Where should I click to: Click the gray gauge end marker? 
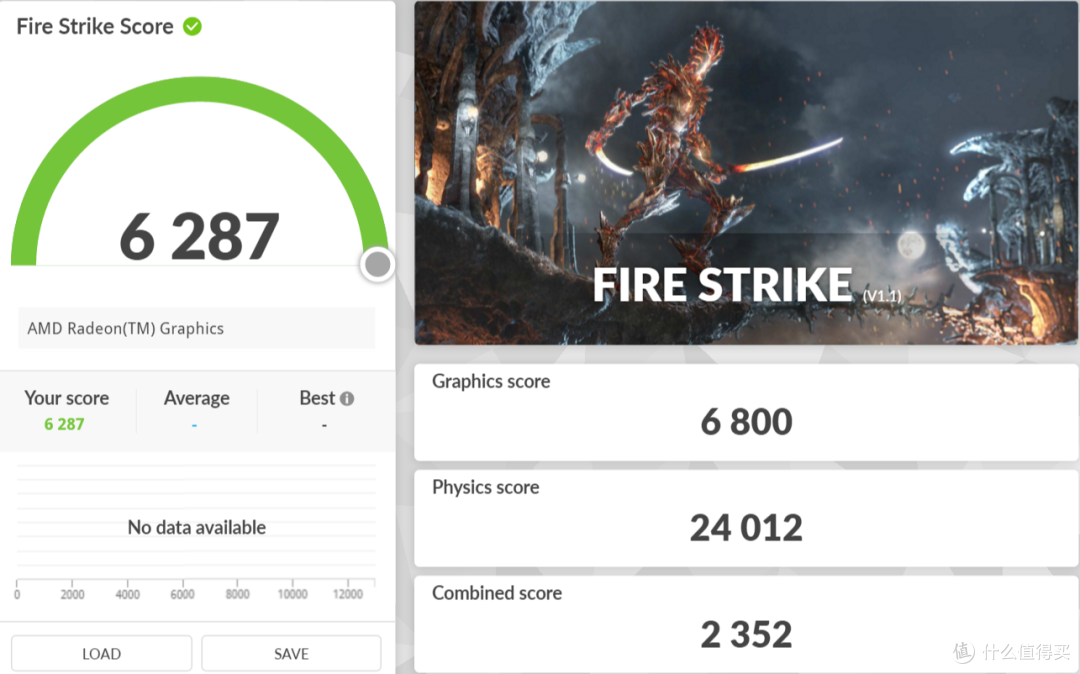[x=377, y=264]
